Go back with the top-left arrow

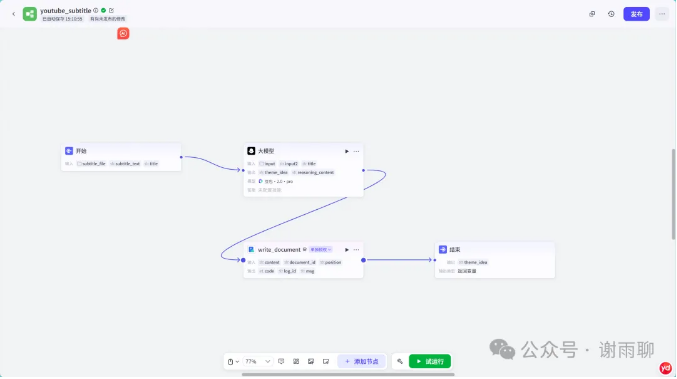pyautogui.click(x=13, y=14)
